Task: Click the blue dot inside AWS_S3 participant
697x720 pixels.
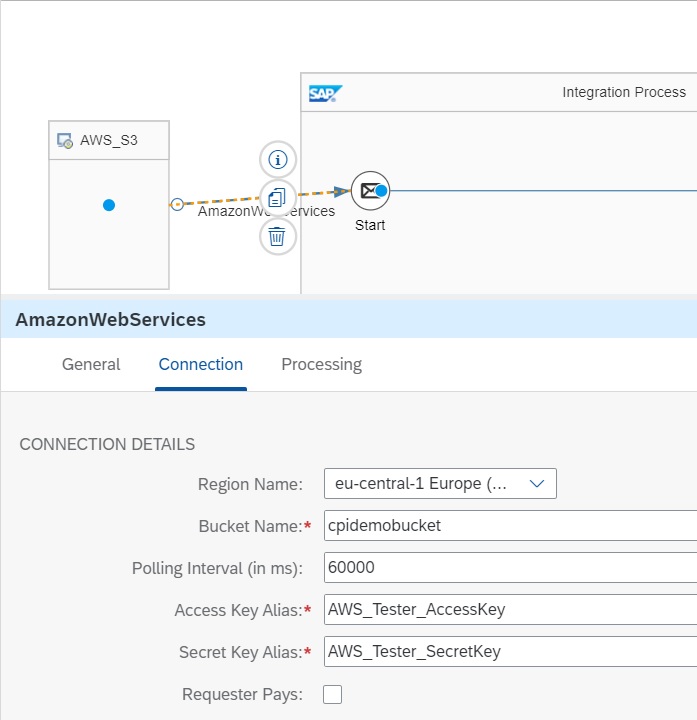Action: (x=109, y=205)
